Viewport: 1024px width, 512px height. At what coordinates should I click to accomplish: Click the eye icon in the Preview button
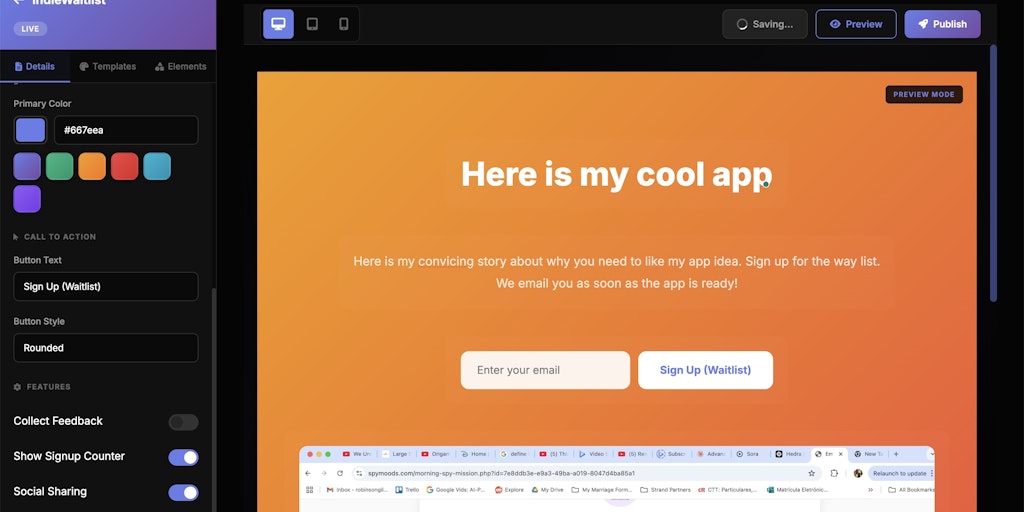tap(835, 24)
